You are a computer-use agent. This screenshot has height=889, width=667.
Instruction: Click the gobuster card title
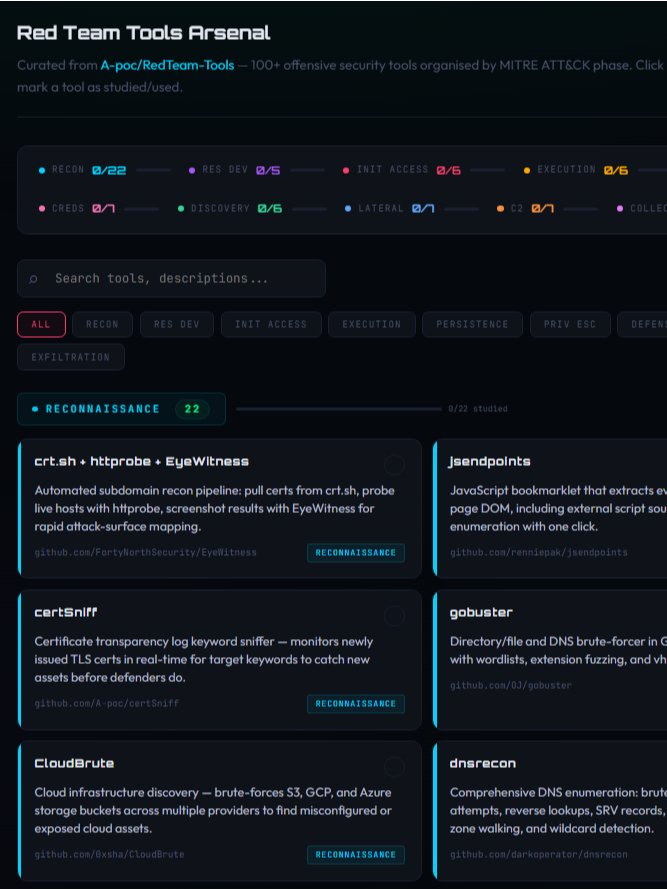pyautogui.click(x=481, y=612)
